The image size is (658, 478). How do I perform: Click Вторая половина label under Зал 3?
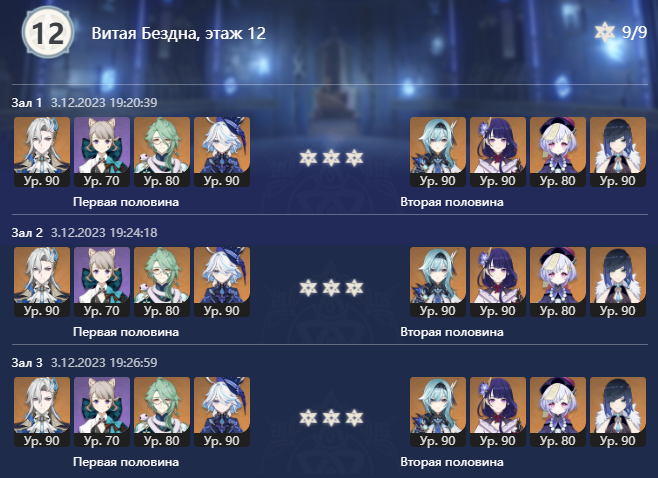click(x=452, y=462)
